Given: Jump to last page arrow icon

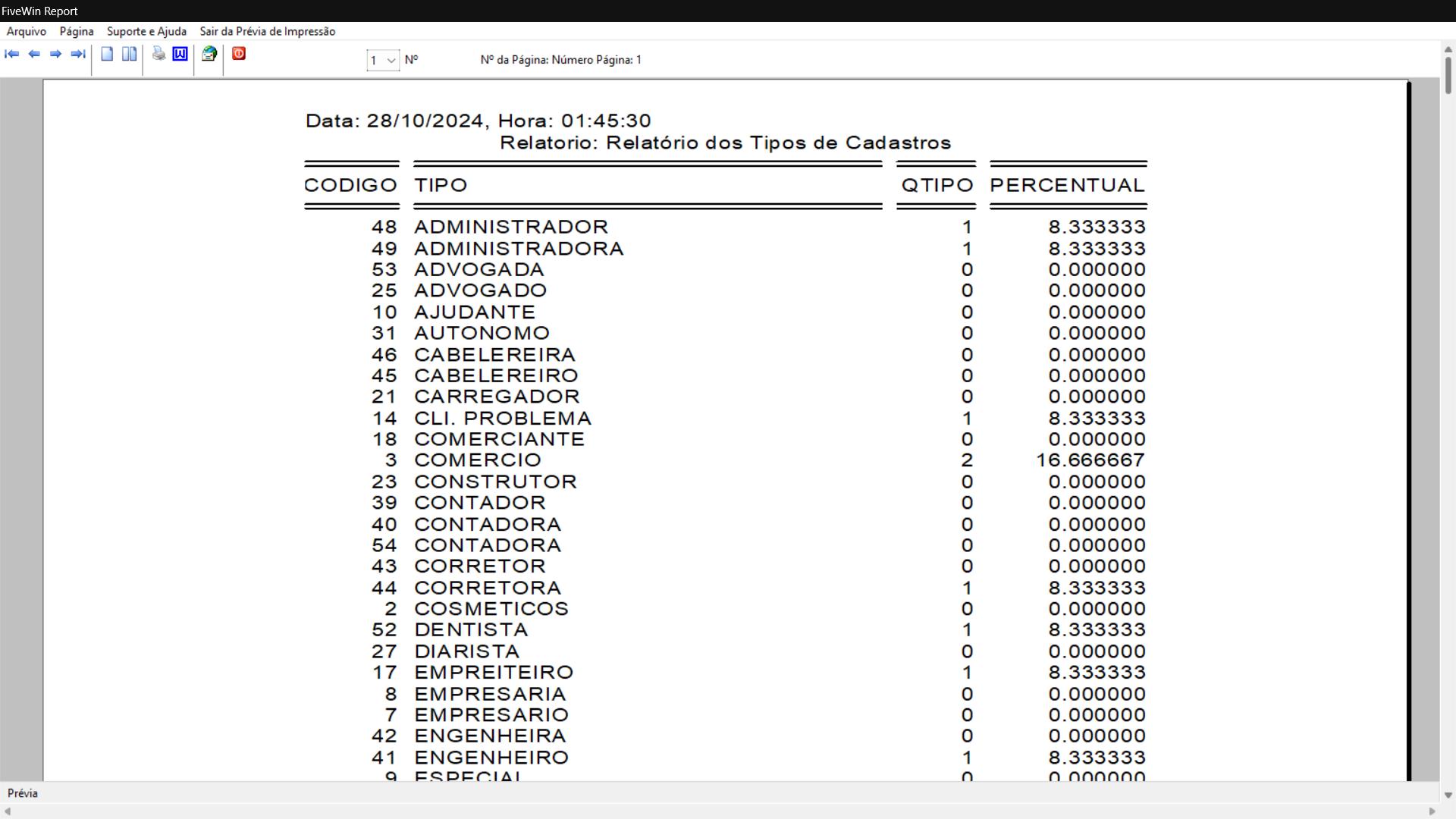Looking at the screenshot, I should coord(77,54).
